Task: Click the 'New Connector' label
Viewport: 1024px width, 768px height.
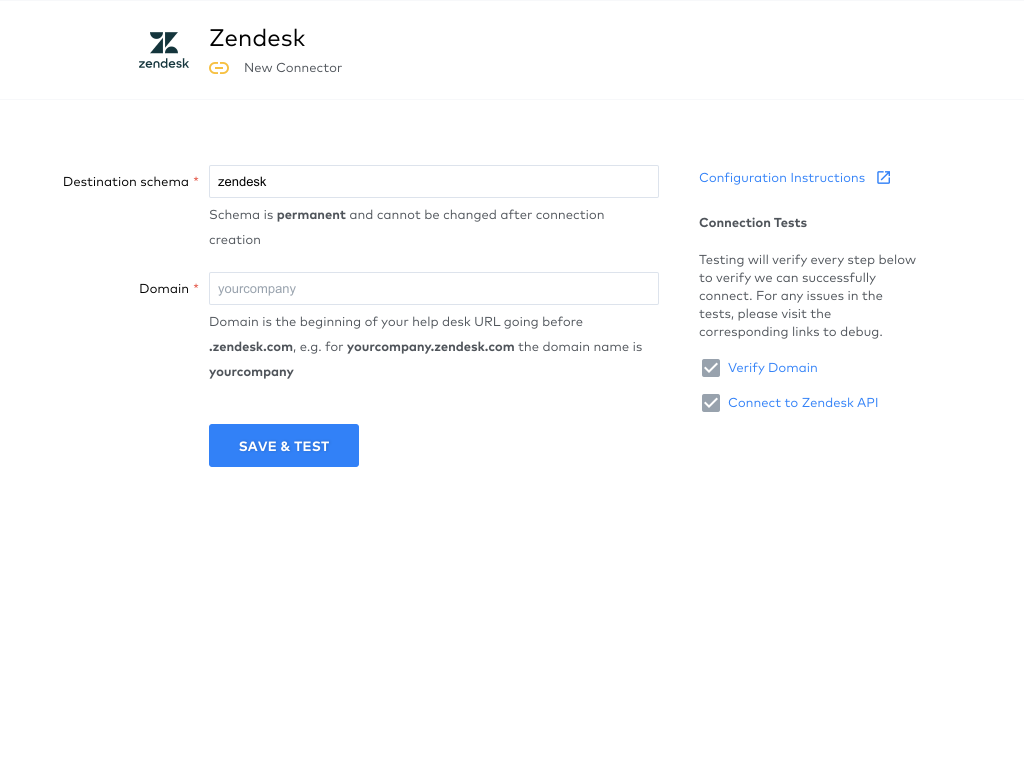Action: click(x=292, y=67)
